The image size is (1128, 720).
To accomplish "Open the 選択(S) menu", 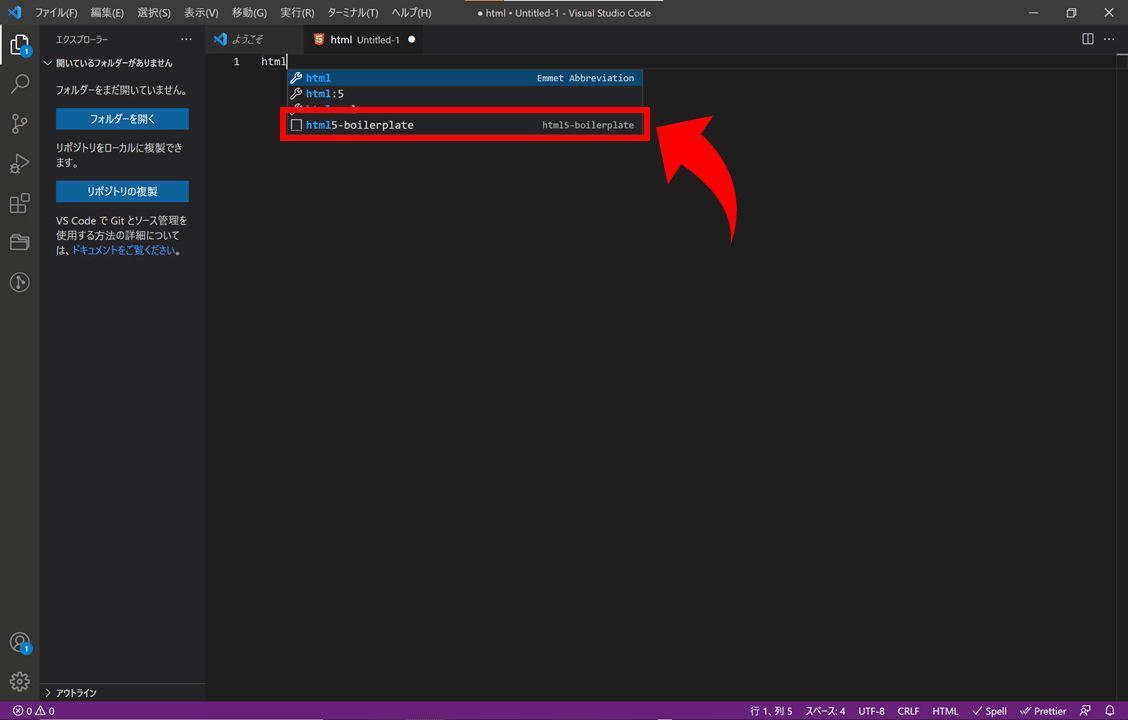I will click(x=154, y=13).
